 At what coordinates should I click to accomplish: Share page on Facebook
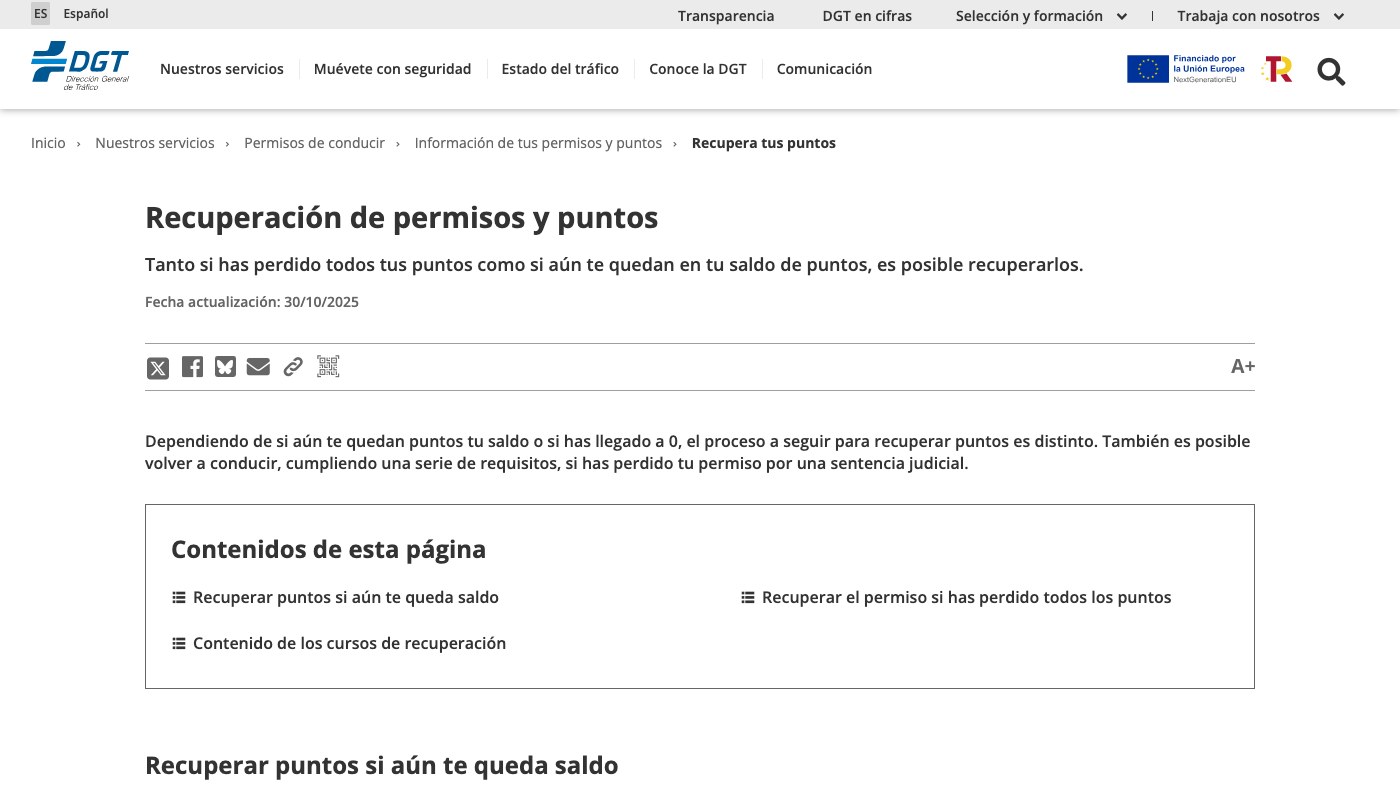192,367
